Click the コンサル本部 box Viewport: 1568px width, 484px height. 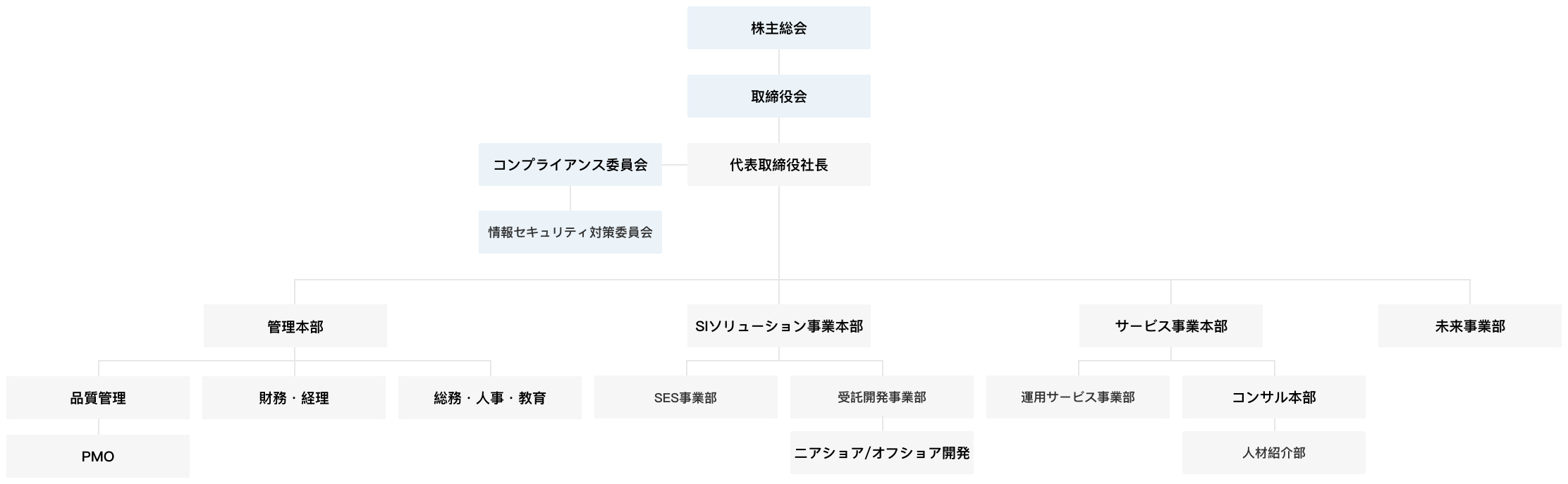[x=1274, y=397]
